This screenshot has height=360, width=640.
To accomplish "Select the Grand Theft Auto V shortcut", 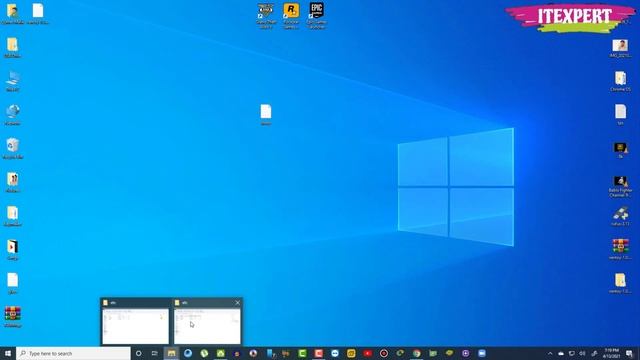I will [266, 16].
